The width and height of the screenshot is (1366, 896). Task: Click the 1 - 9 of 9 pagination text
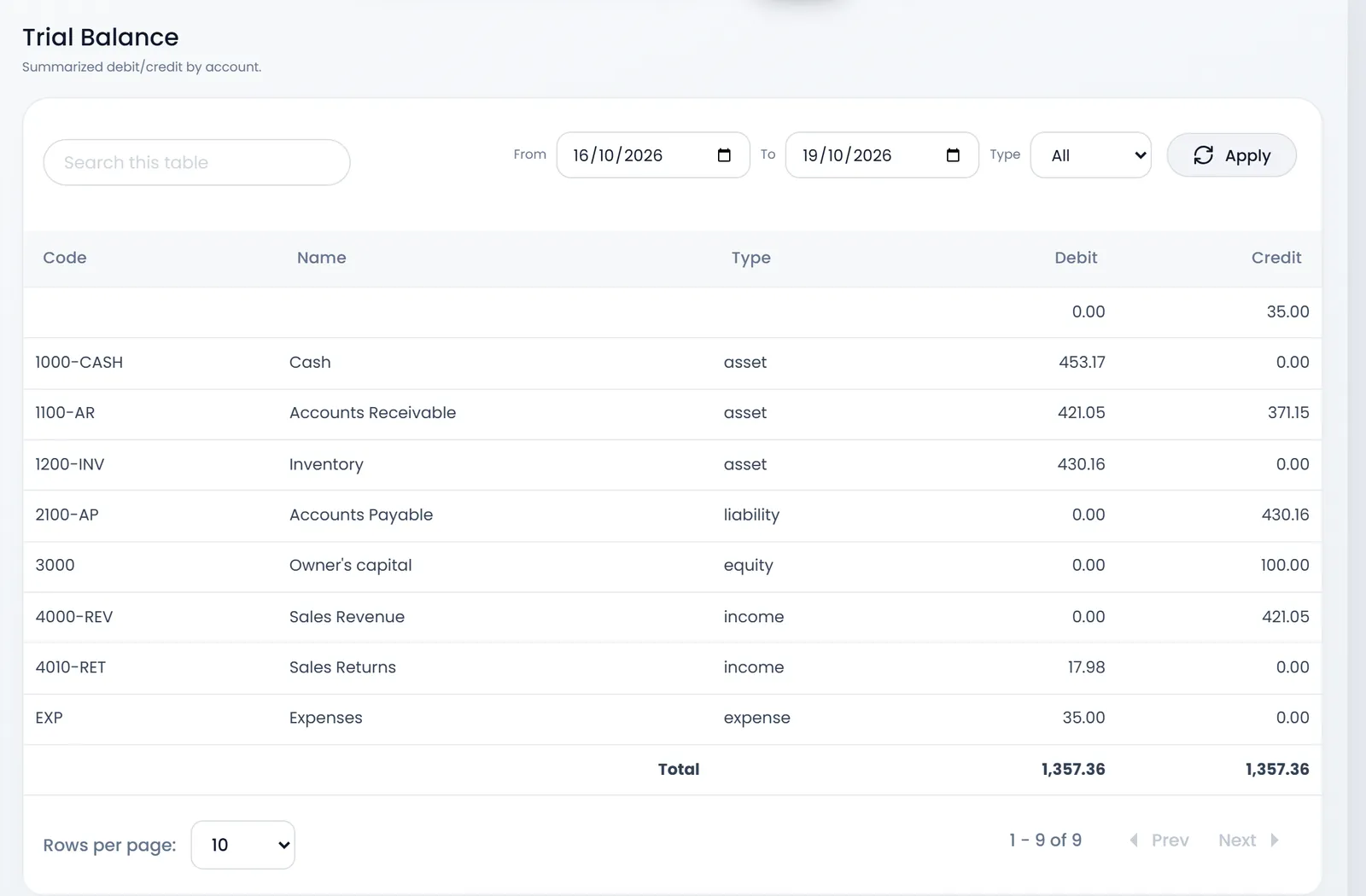point(1045,841)
